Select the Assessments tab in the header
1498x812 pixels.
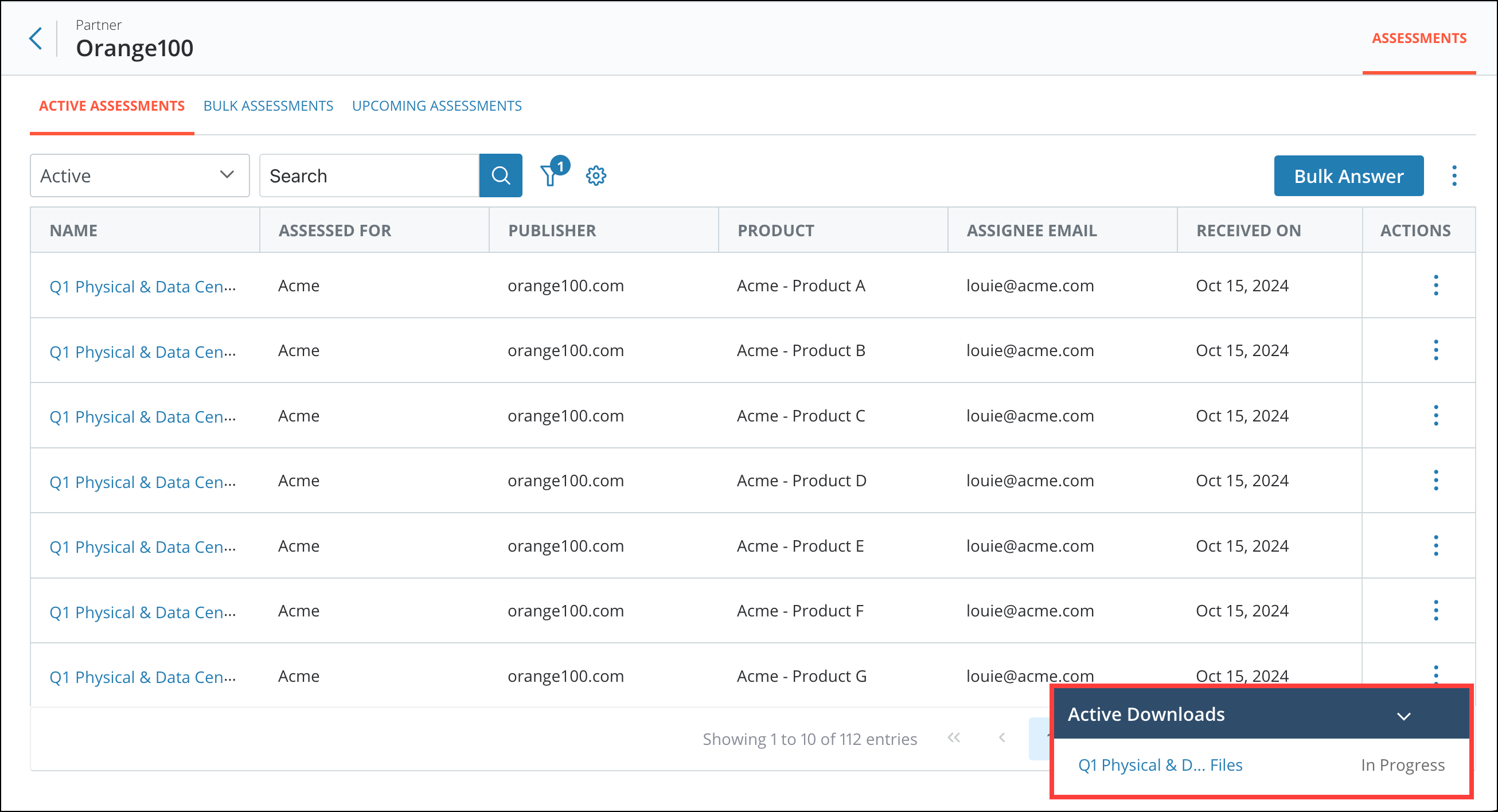tap(1419, 38)
